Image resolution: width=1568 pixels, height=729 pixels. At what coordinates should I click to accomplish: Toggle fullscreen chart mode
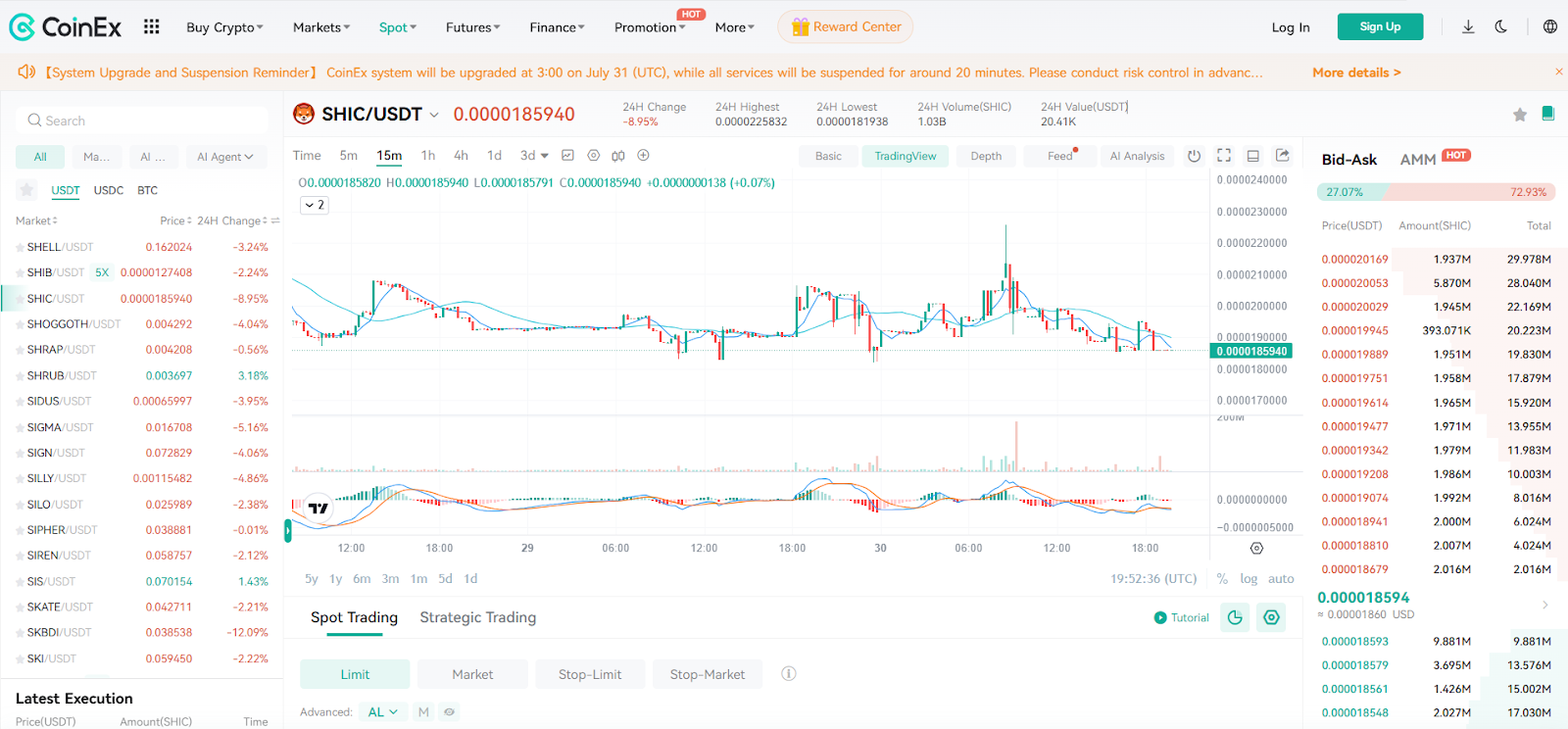(1224, 155)
